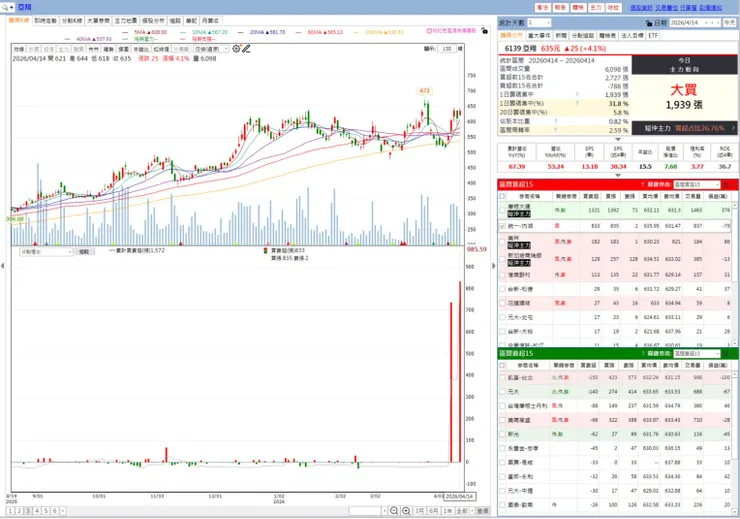740x519 pixels.
Task: Expand the triangle below statistics summary
Action: point(618,139)
